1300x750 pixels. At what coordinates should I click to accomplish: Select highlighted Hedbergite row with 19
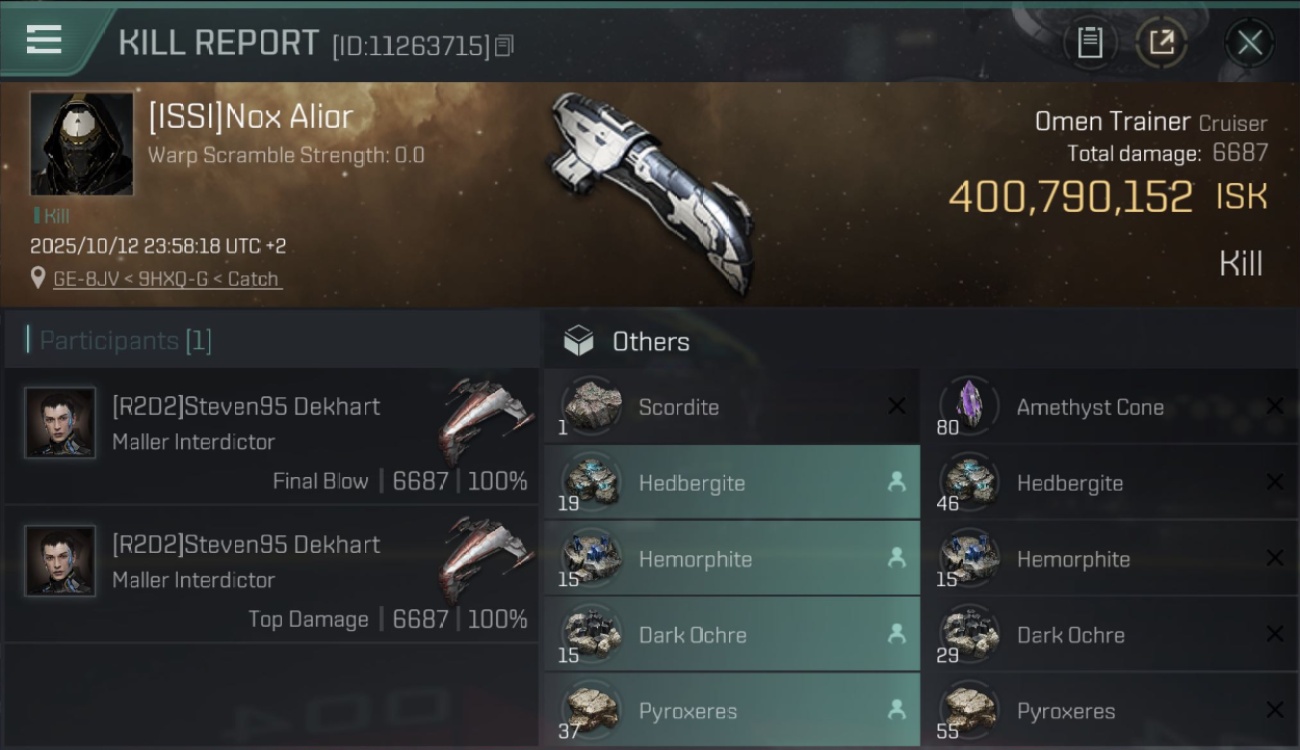(732, 483)
